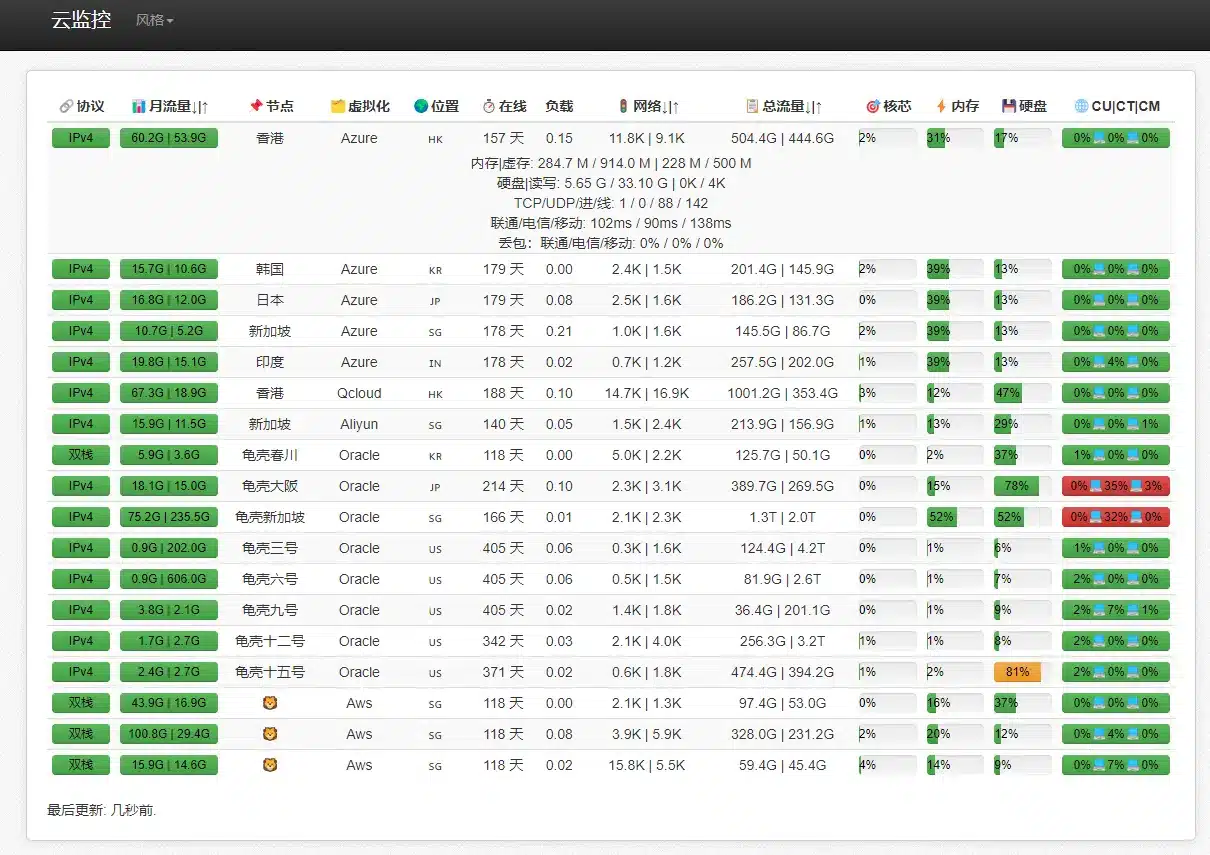Click the 云监控 brand link

(x=81, y=20)
